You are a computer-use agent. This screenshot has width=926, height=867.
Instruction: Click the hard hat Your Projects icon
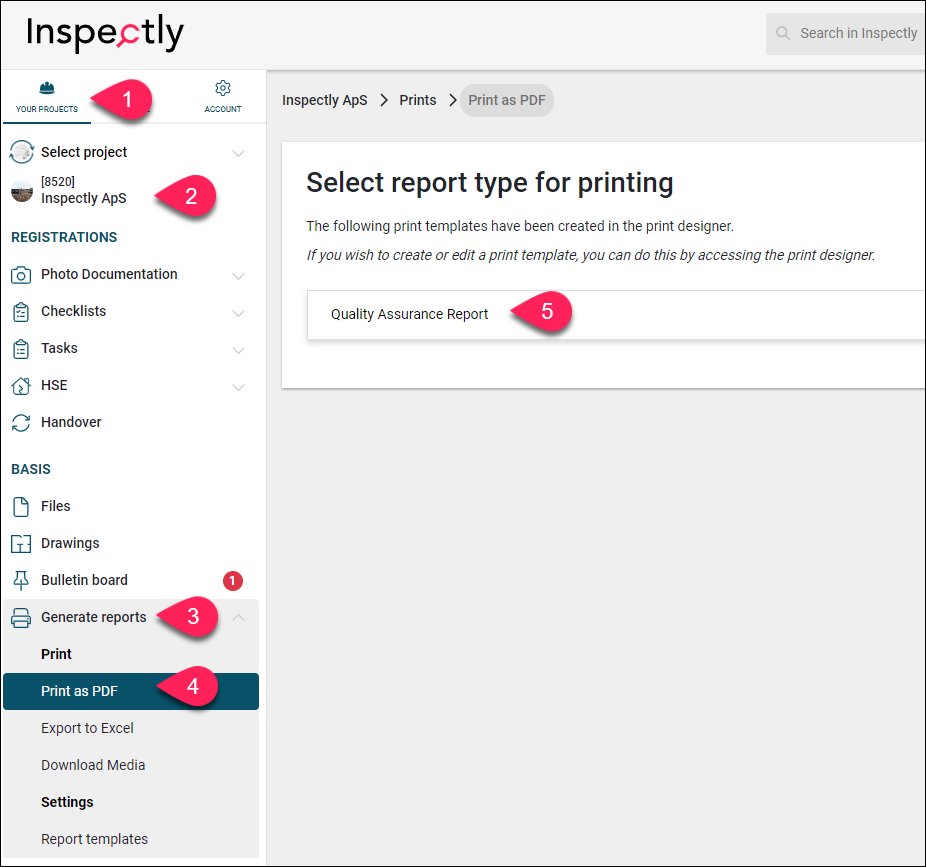click(47, 89)
